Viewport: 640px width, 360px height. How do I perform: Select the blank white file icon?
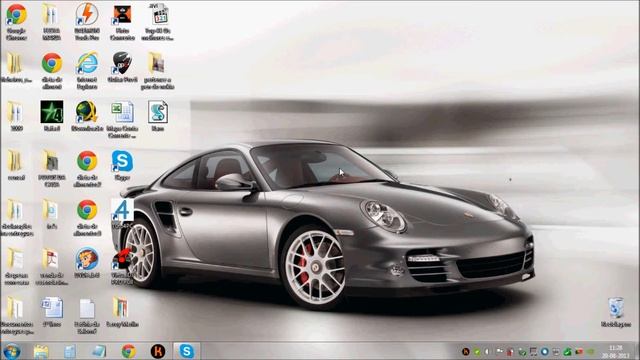[x=87, y=308]
